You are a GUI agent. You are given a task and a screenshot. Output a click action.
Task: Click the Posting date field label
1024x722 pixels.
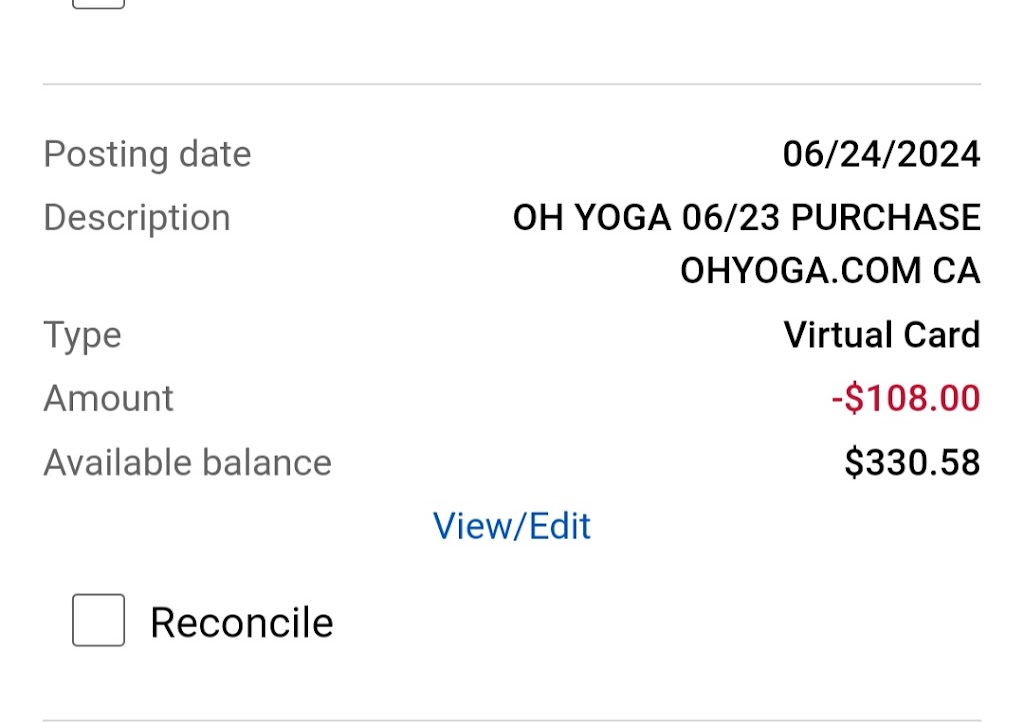point(147,154)
